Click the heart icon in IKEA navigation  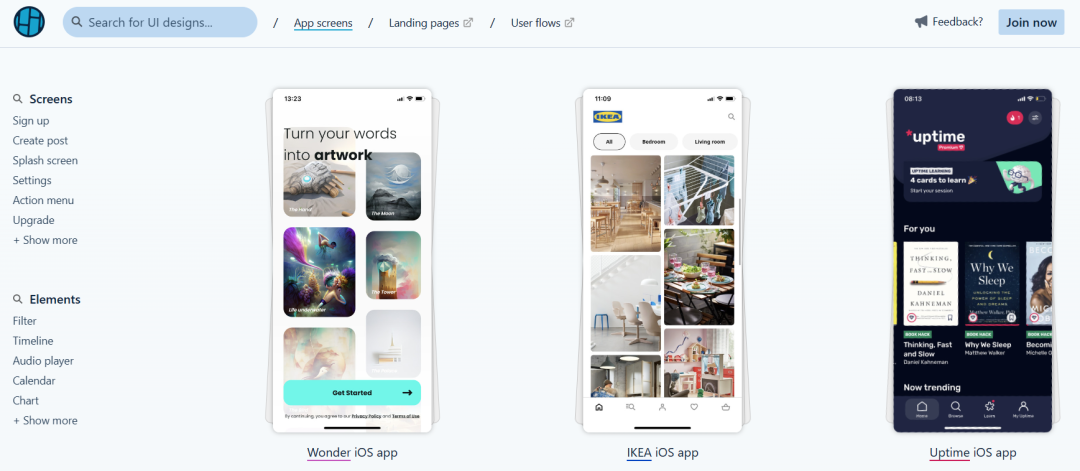[x=694, y=407]
